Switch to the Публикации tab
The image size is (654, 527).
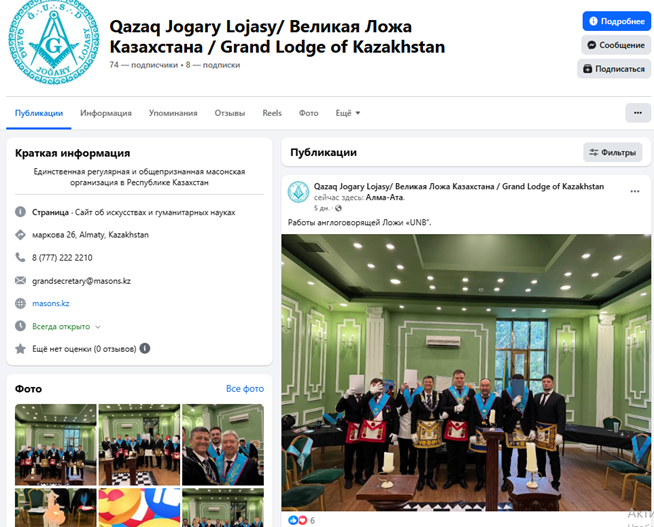tap(39, 113)
